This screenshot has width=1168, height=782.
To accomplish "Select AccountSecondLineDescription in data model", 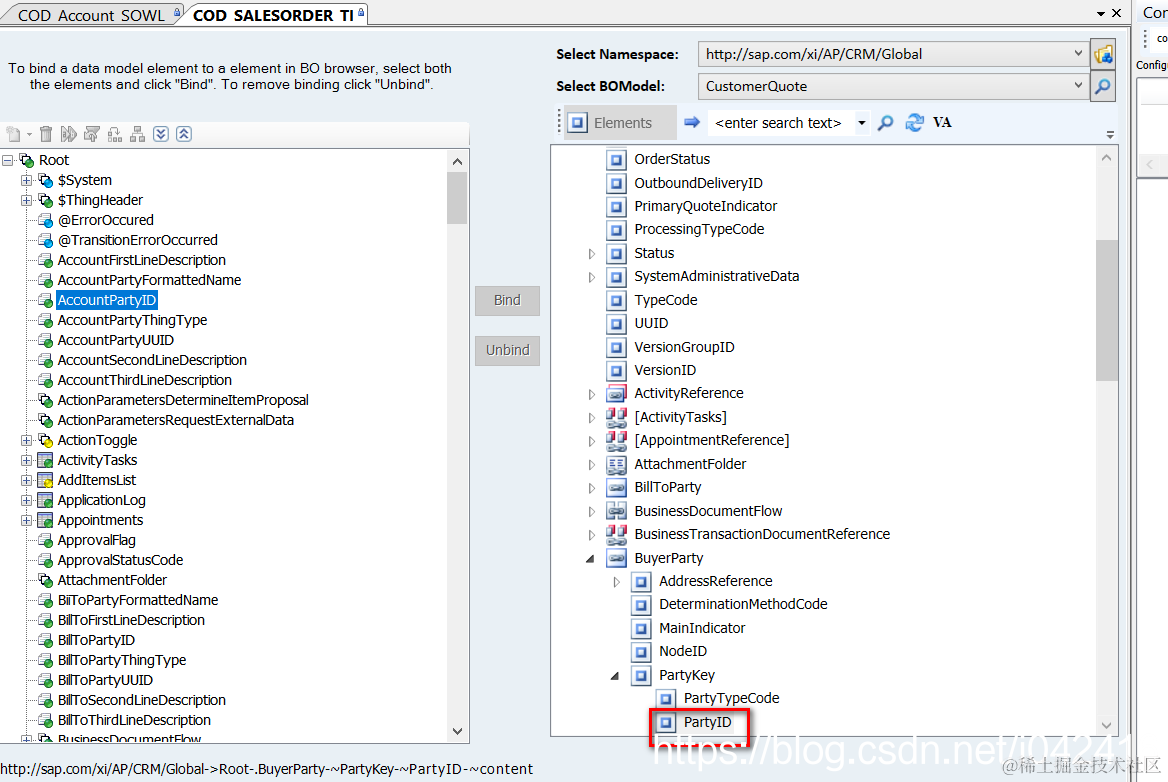I will point(152,360).
